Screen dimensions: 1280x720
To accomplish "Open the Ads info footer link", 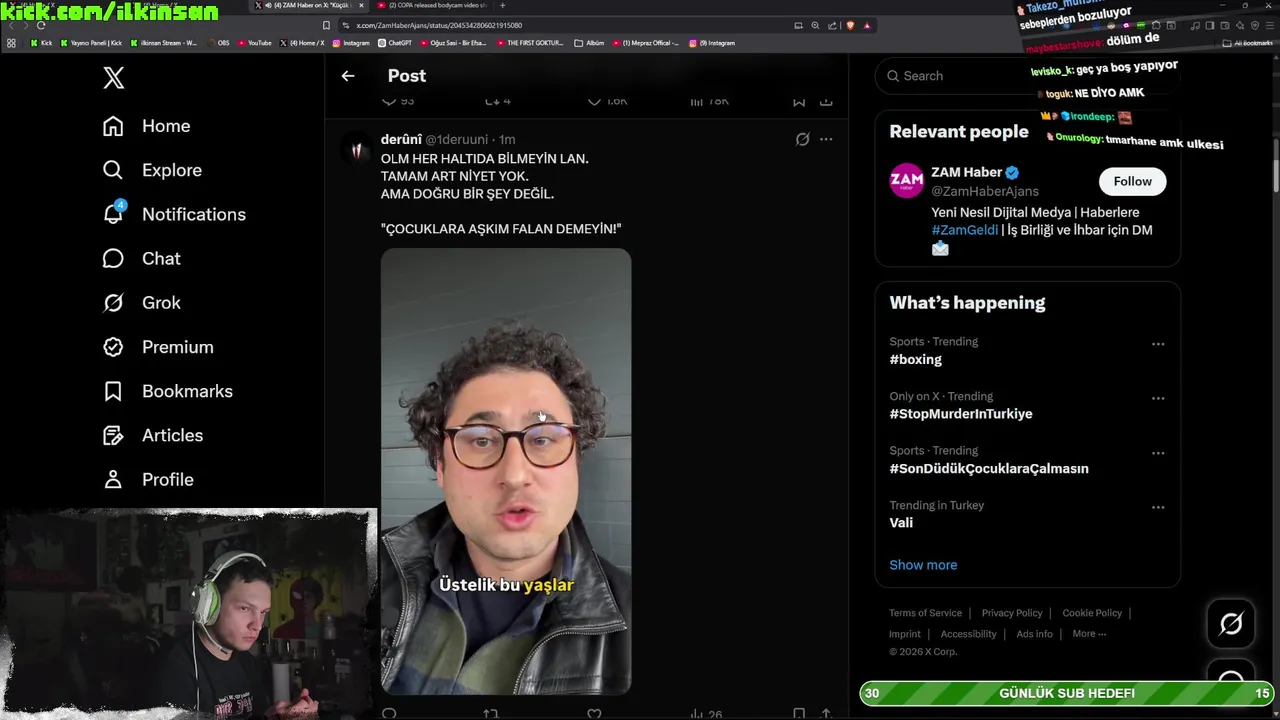I will tap(1034, 634).
